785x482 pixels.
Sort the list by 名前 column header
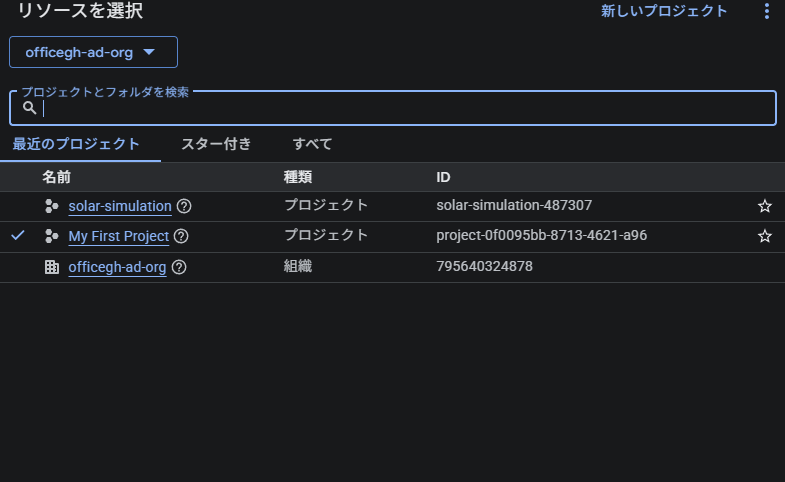[56, 177]
